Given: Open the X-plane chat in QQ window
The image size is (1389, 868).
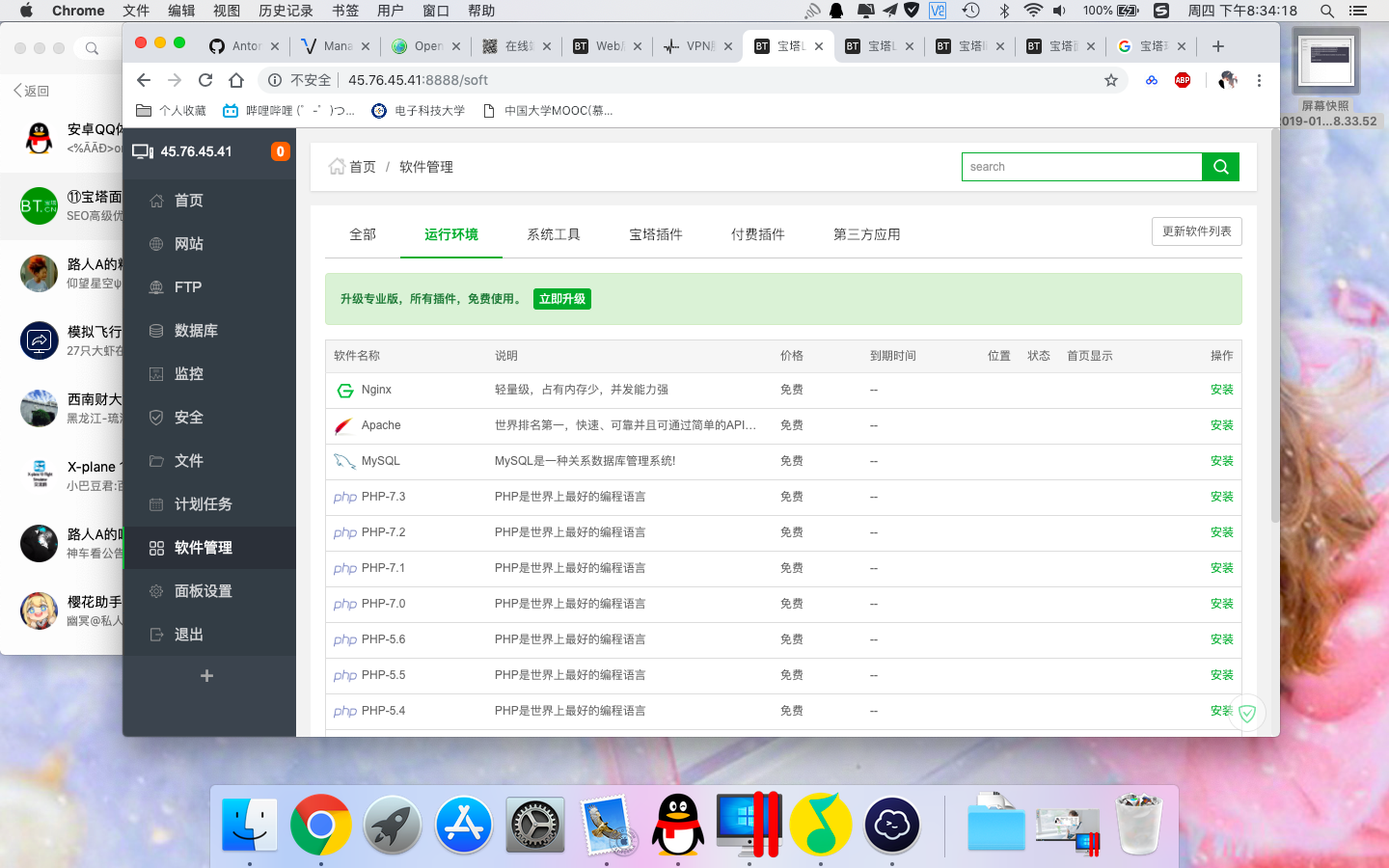Looking at the screenshot, I should [x=62, y=475].
